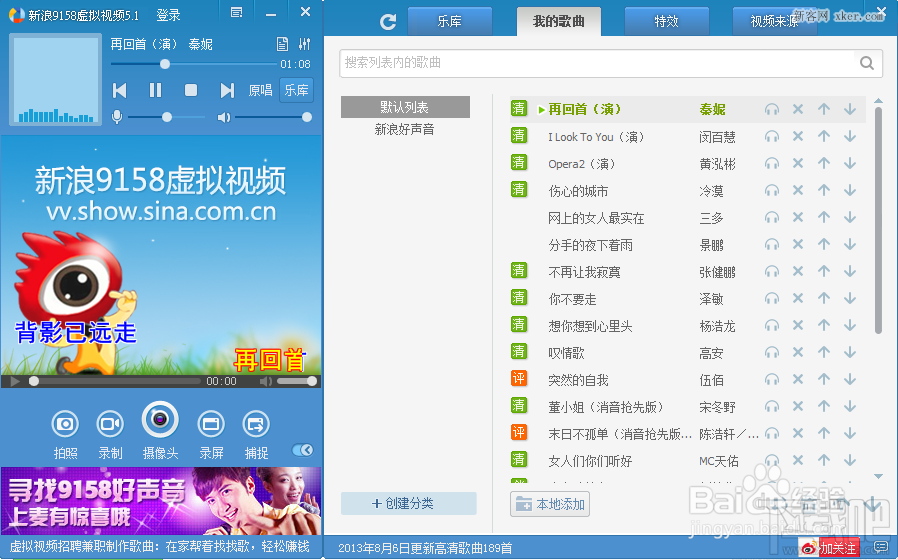Toggle the 乐库 button in player
Image resolution: width=898 pixels, height=560 pixels.
297,90
